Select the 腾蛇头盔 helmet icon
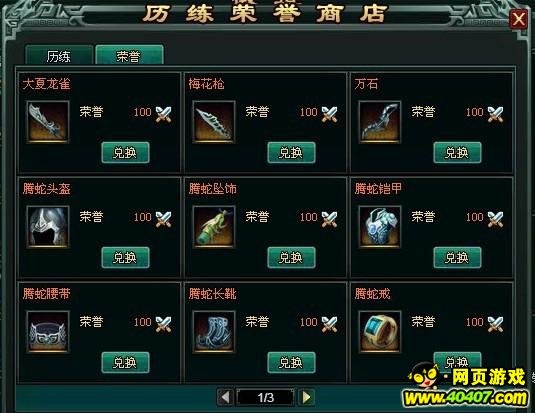 48,227
